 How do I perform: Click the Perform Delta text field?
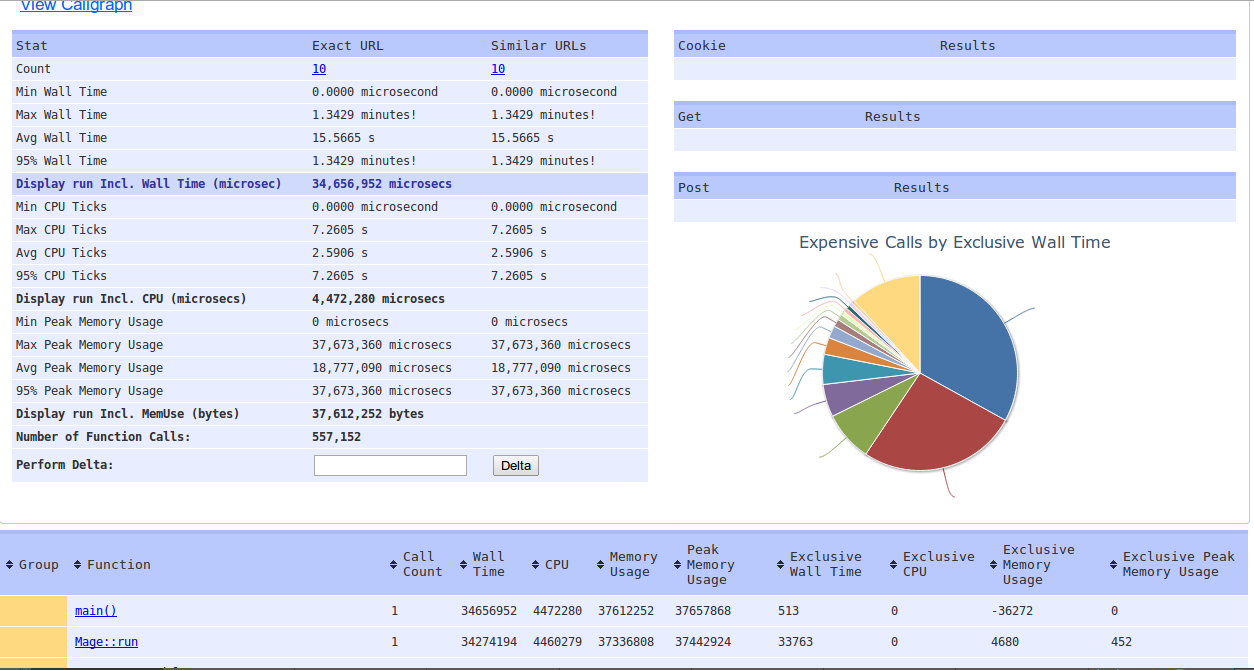pos(390,466)
